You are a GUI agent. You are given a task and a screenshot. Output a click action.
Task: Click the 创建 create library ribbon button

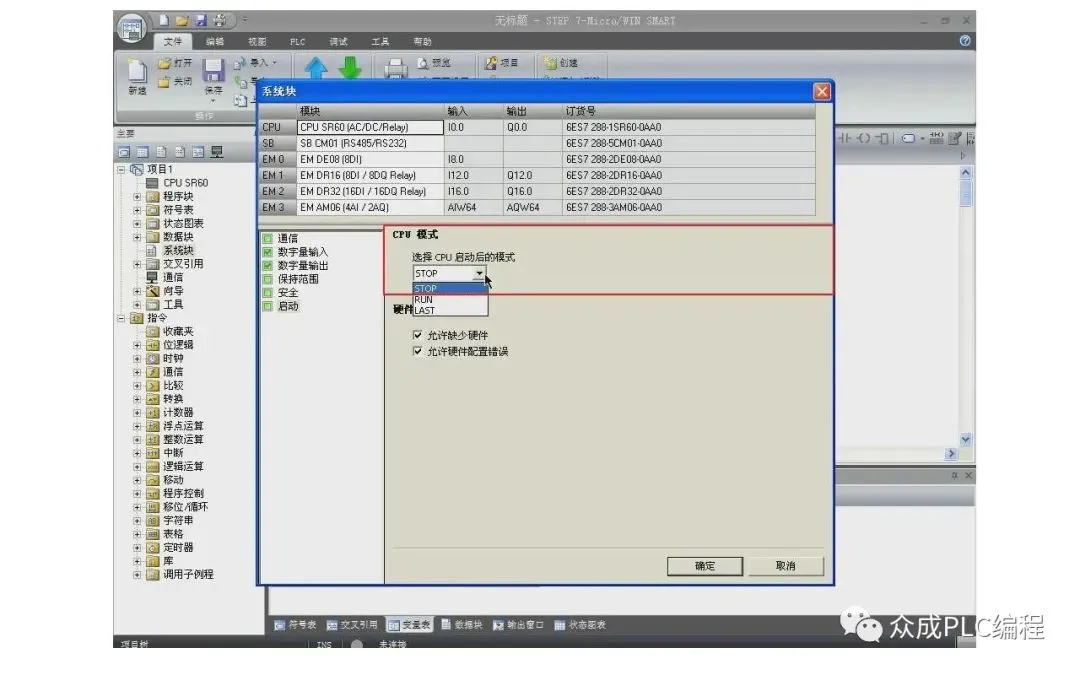click(561, 63)
